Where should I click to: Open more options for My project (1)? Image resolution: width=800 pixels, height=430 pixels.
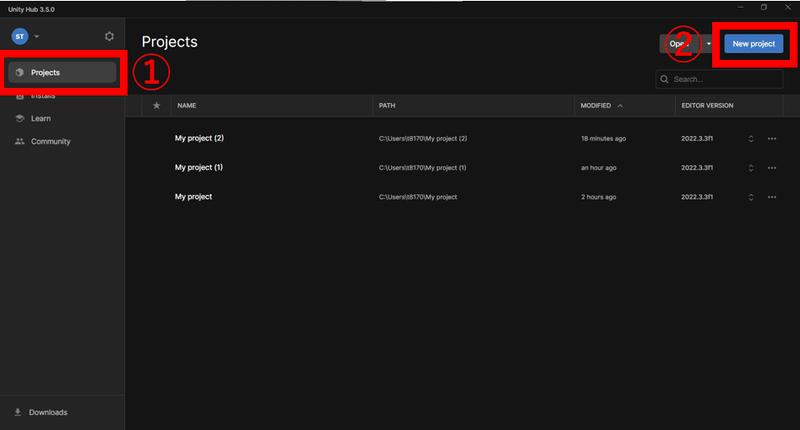(772, 168)
